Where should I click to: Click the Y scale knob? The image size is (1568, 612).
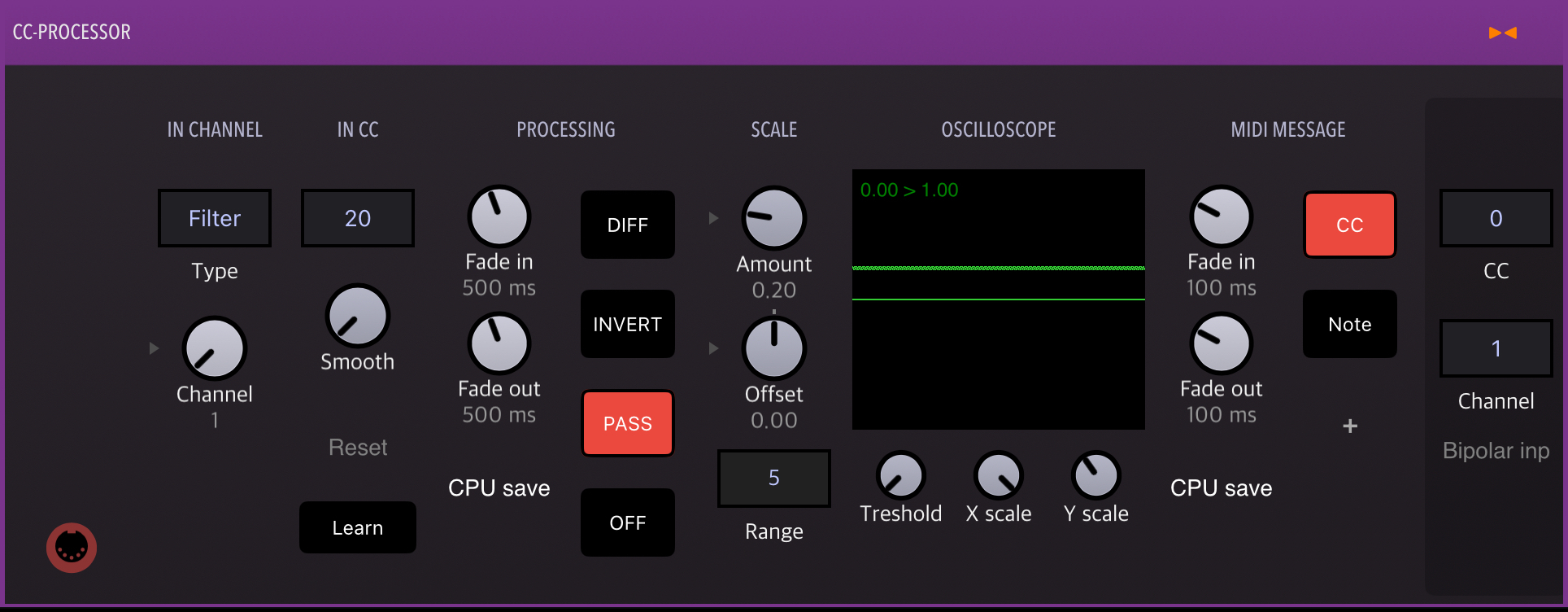(x=1096, y=475)
